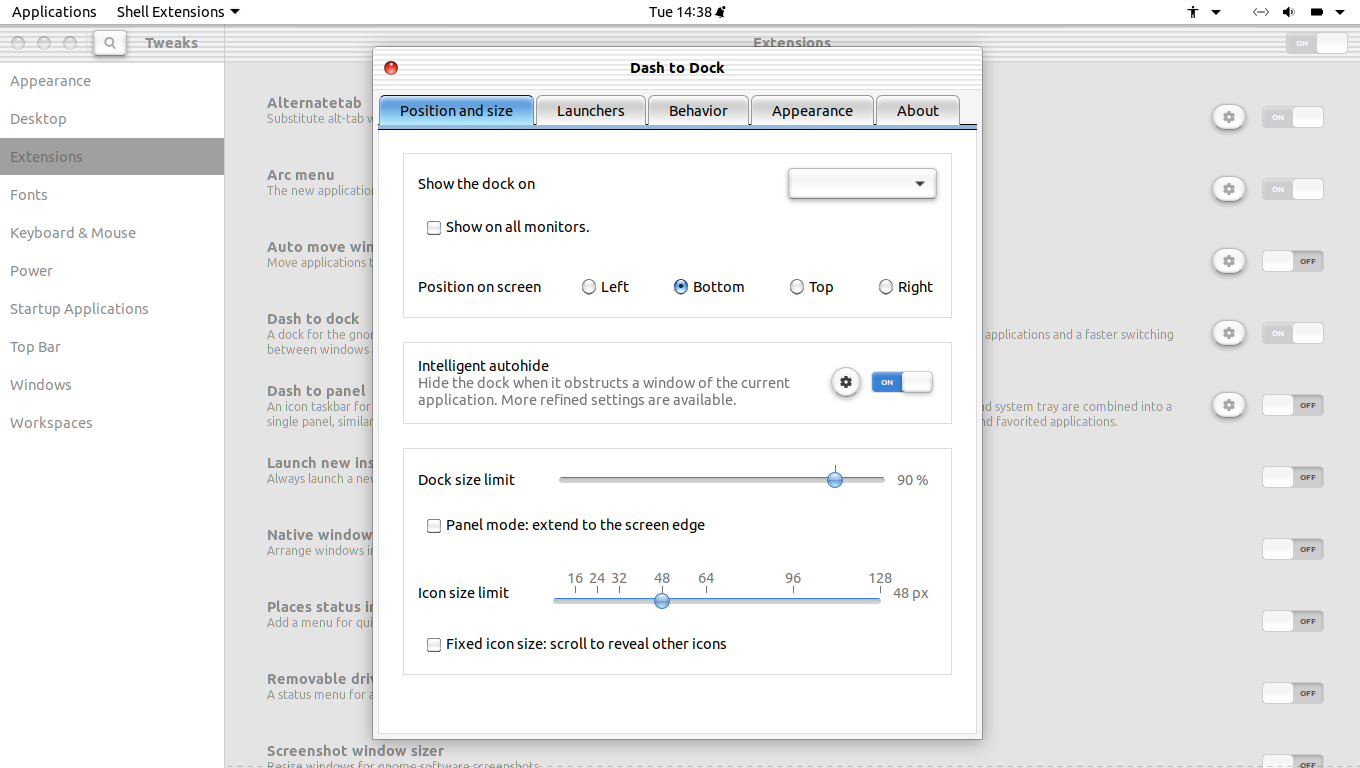Viewport: 1360px width, 768px height.
Task: Switch to Position and size tab
Action: (x=456, y=111)
